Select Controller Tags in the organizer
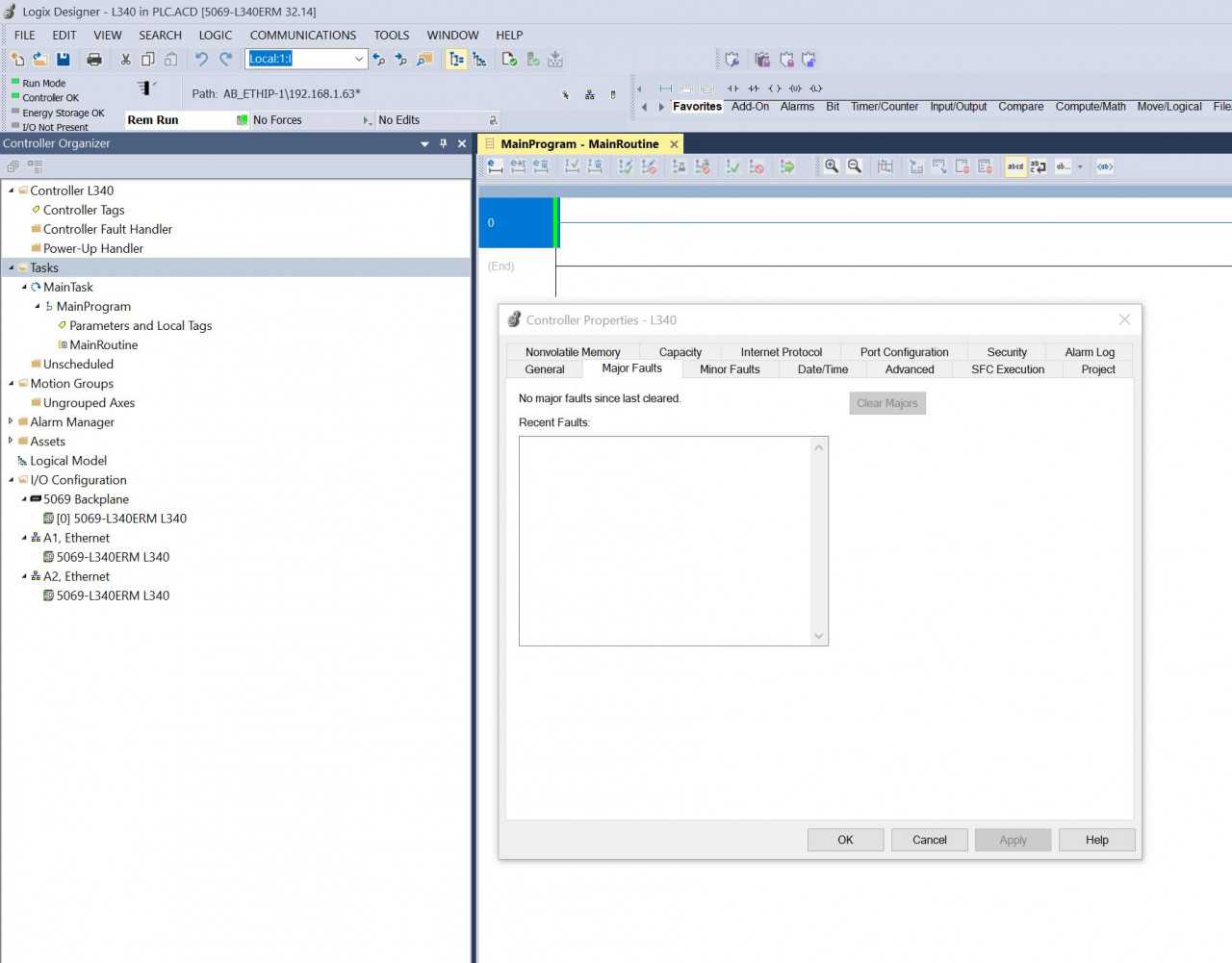The width and height of the screenshot is (1232, 963). tap(84, 210)
